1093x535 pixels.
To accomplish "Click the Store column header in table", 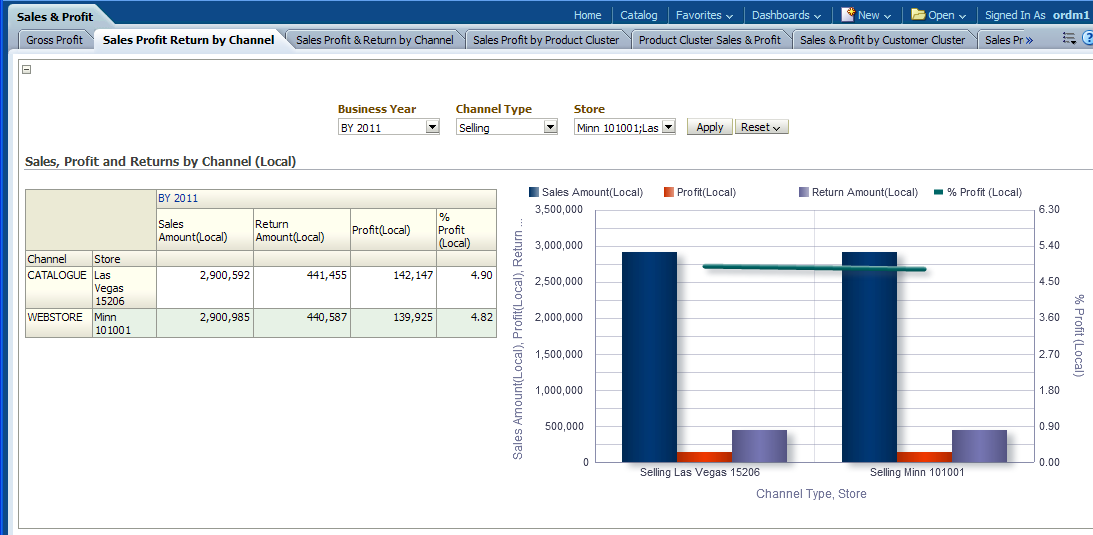I will click(x=124, y=258).
